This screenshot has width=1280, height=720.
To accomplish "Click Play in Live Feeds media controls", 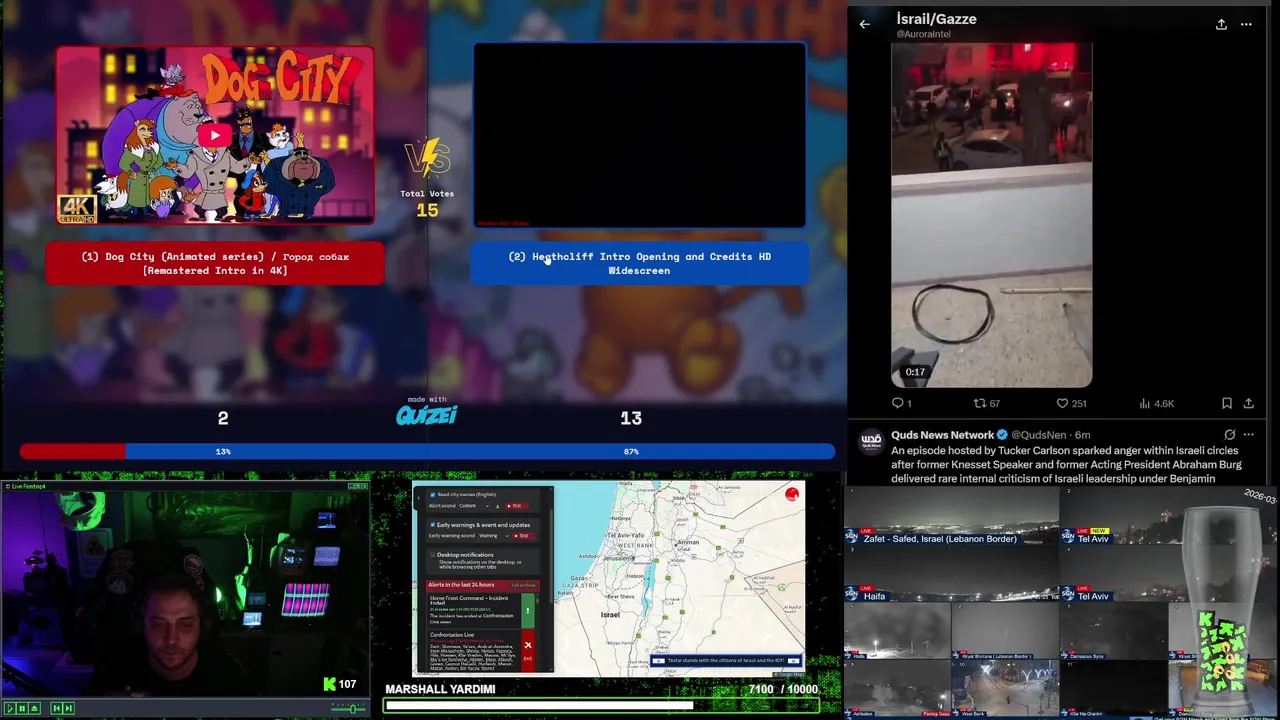I will [10, 708].
